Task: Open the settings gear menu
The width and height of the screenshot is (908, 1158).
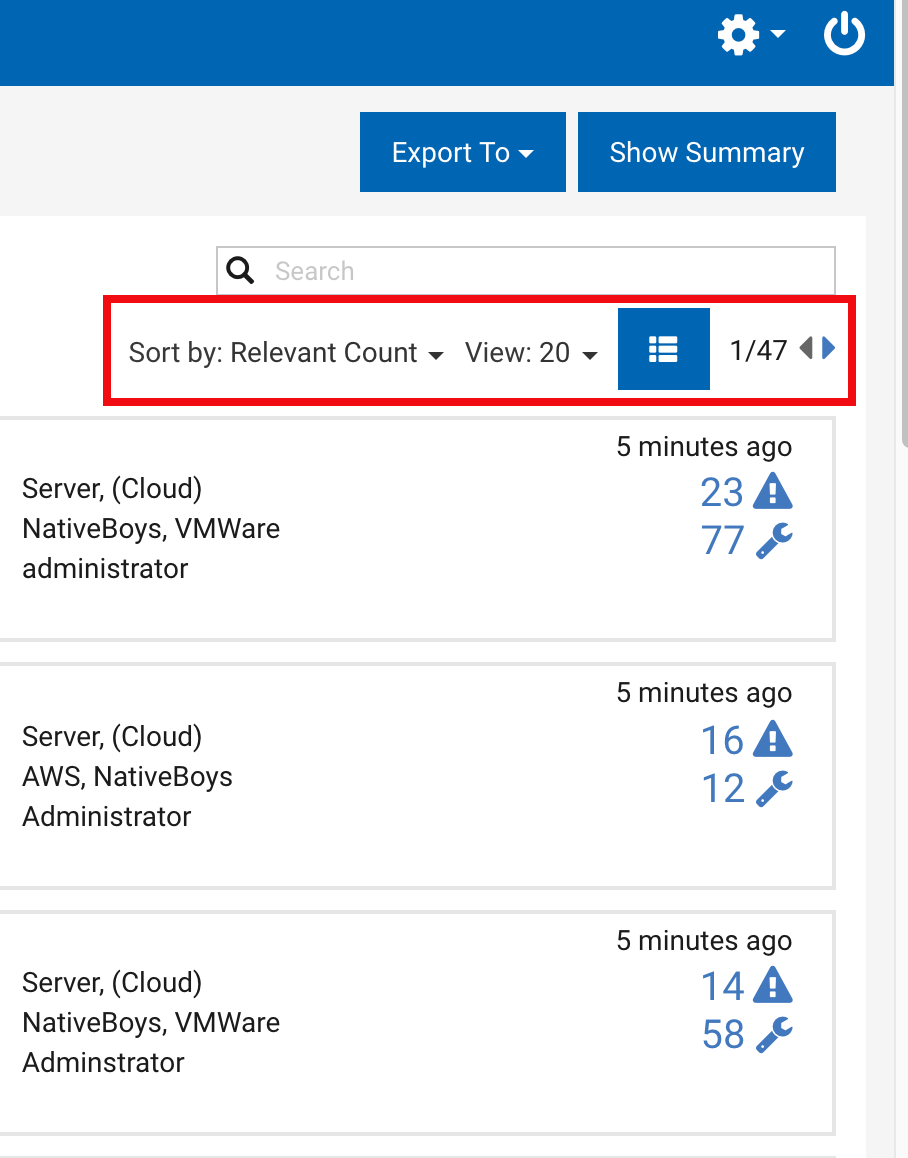Action: [x=737, y=34]
